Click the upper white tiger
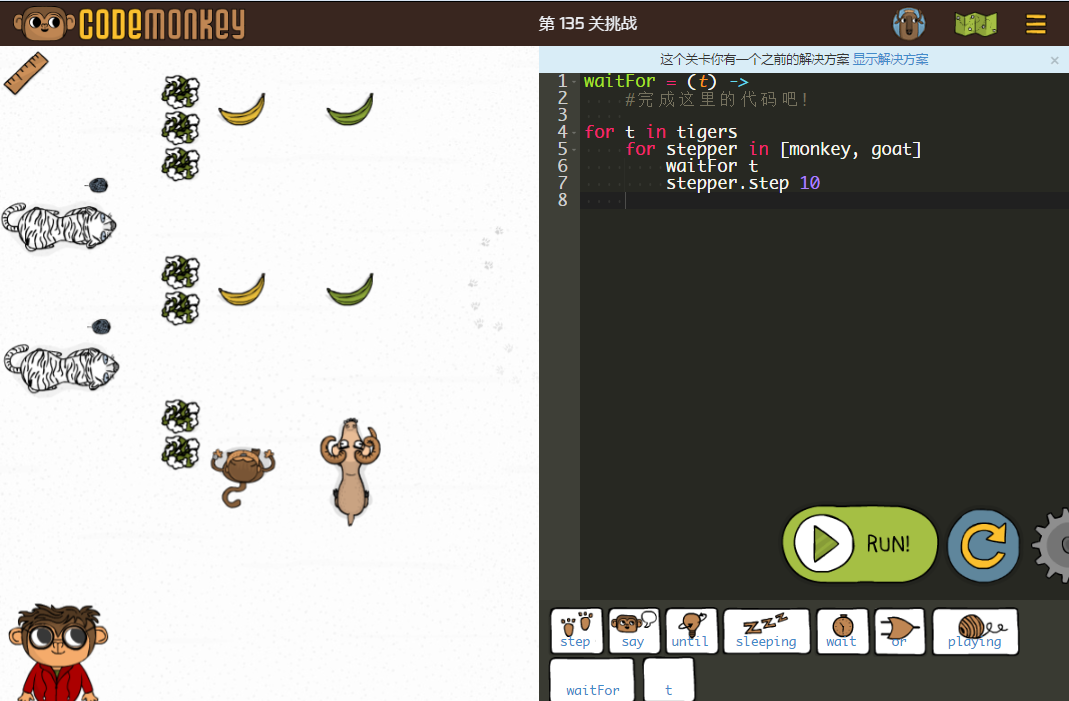 pos(59,226)
